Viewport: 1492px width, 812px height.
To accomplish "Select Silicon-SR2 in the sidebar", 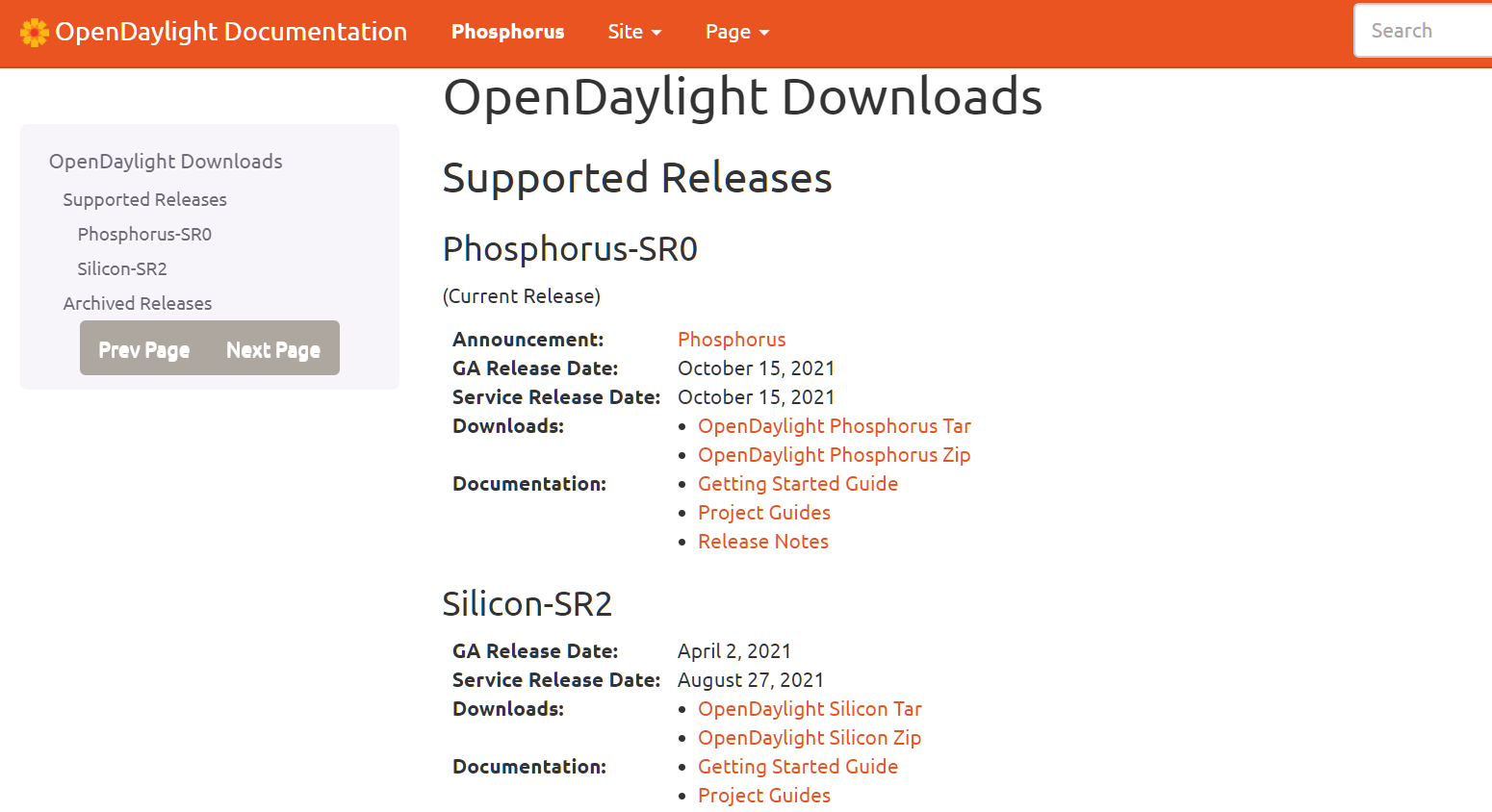I will tap(122, 268).
